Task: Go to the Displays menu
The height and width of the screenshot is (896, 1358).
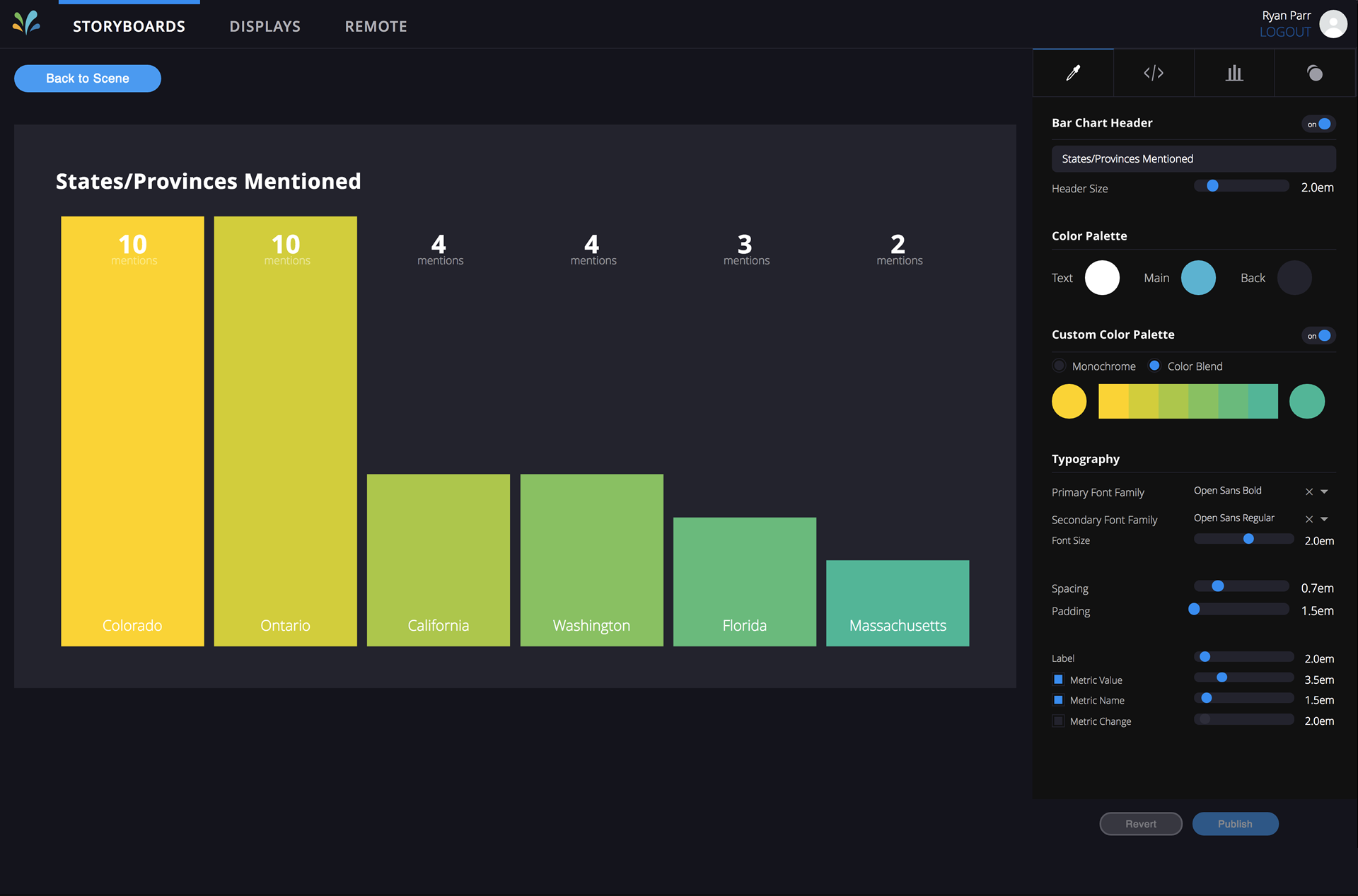Action: [x=265, y=26]
